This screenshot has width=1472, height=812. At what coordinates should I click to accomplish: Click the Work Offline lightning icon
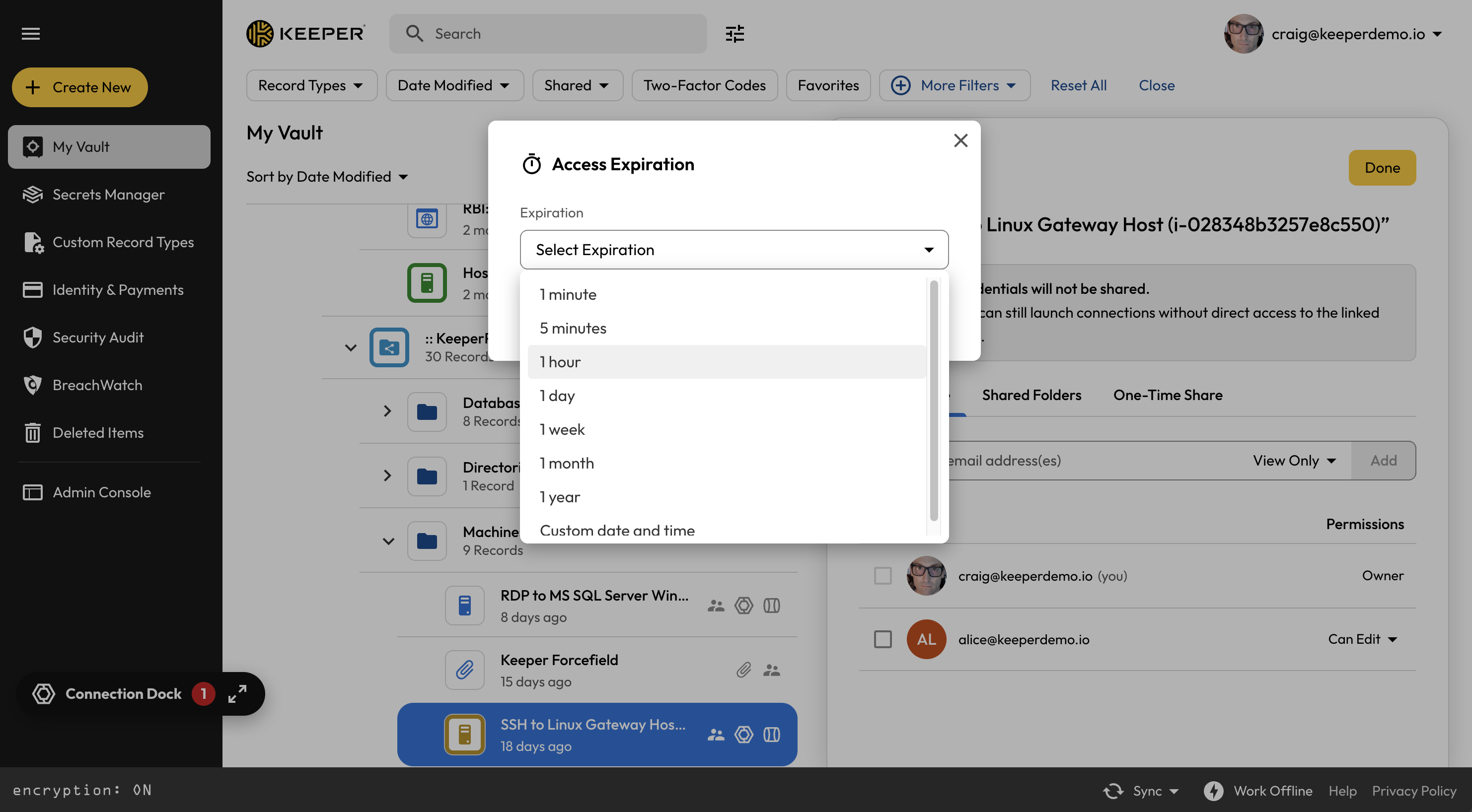tap(1213, 790)
